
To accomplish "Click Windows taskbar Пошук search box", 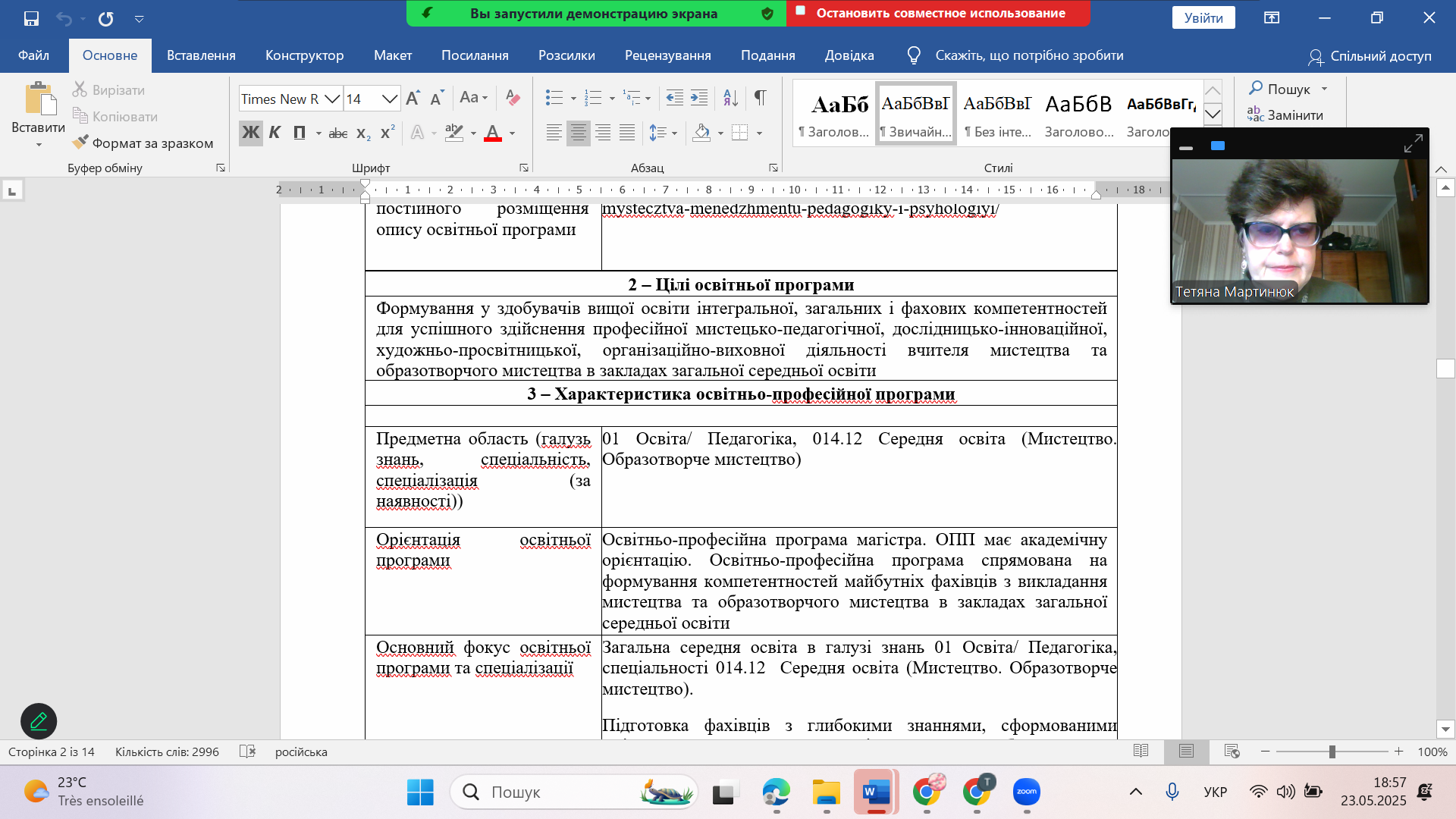I will click(574, 792).
